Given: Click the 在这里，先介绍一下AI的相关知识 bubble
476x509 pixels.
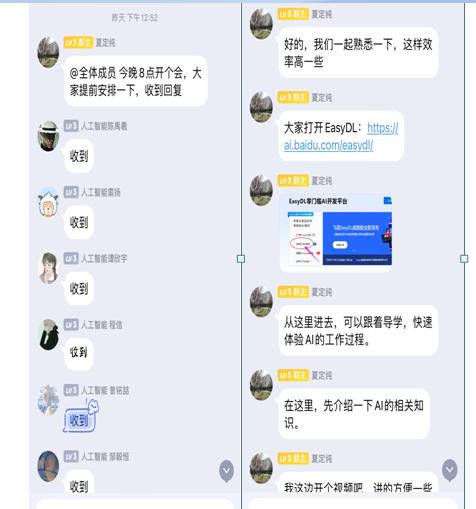Looking at the screenshot, I should click(x=354, y=414).
